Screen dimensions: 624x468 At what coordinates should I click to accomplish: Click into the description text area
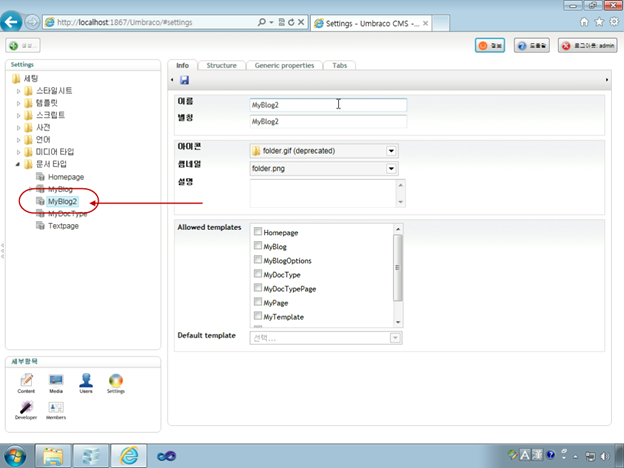tap(323, 193)
